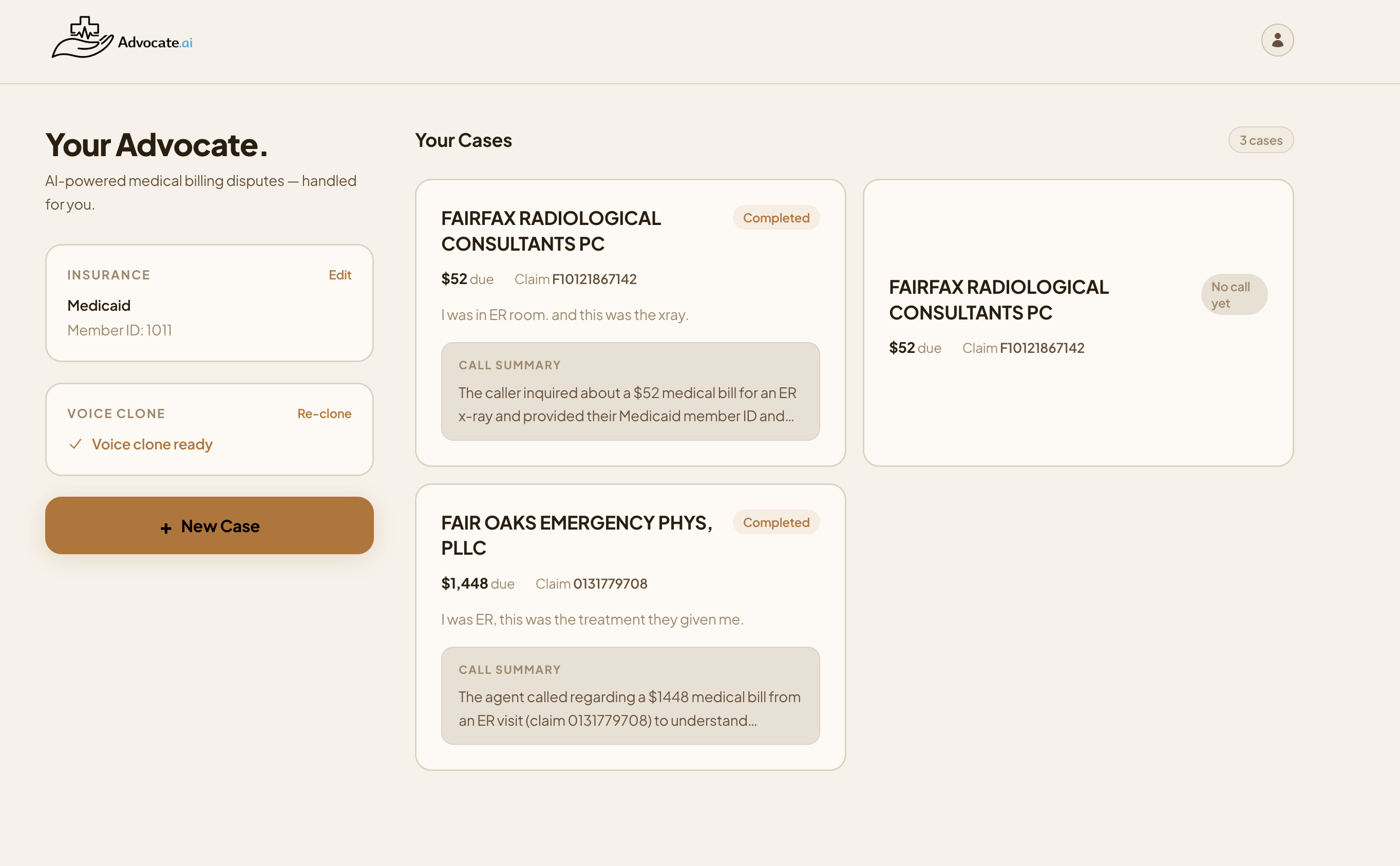Screen dimensions: 1400x866
Task: Click the Advocate.ai brand name text
Action: tap(155, 43)
